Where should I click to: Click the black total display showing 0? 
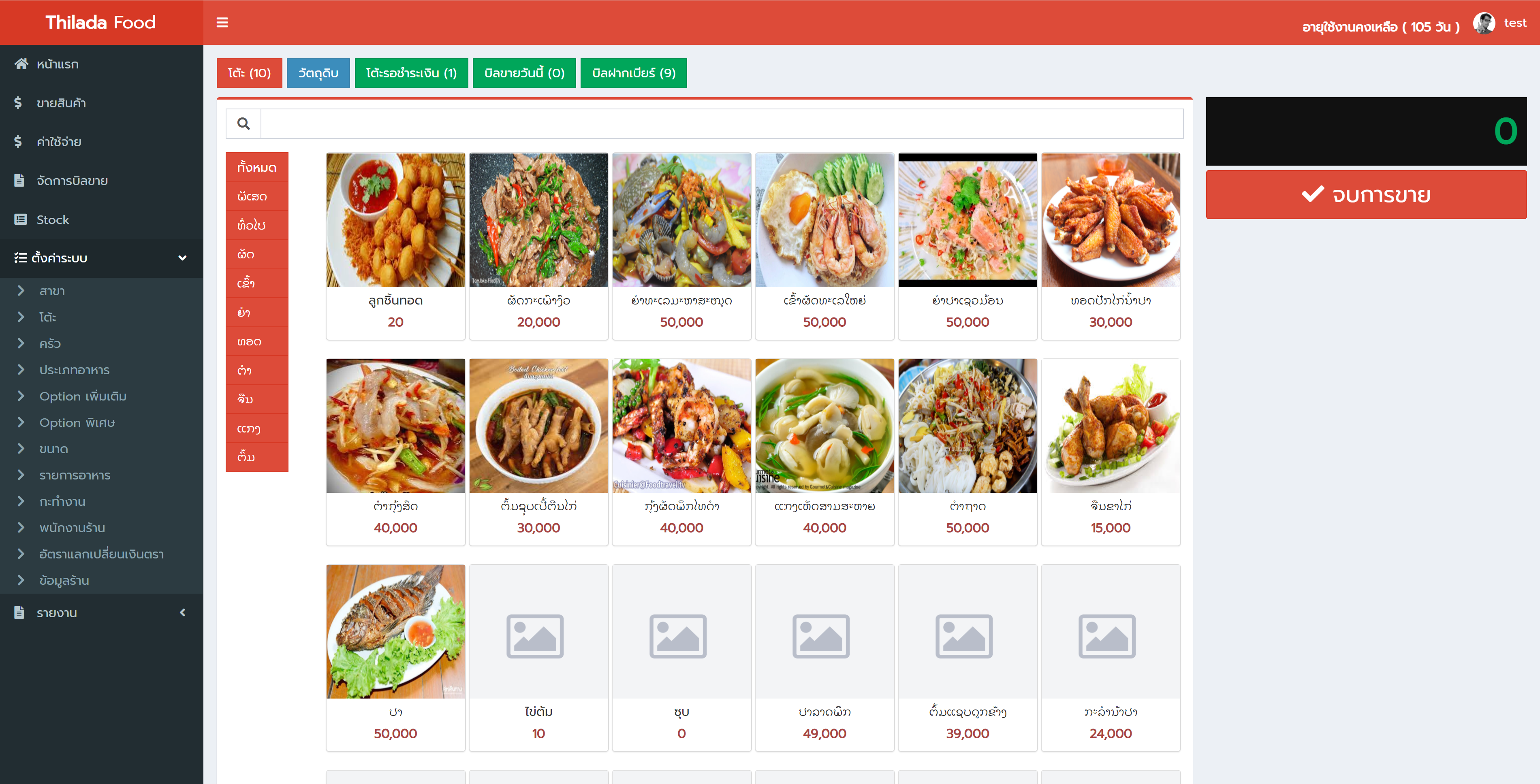1366,132
